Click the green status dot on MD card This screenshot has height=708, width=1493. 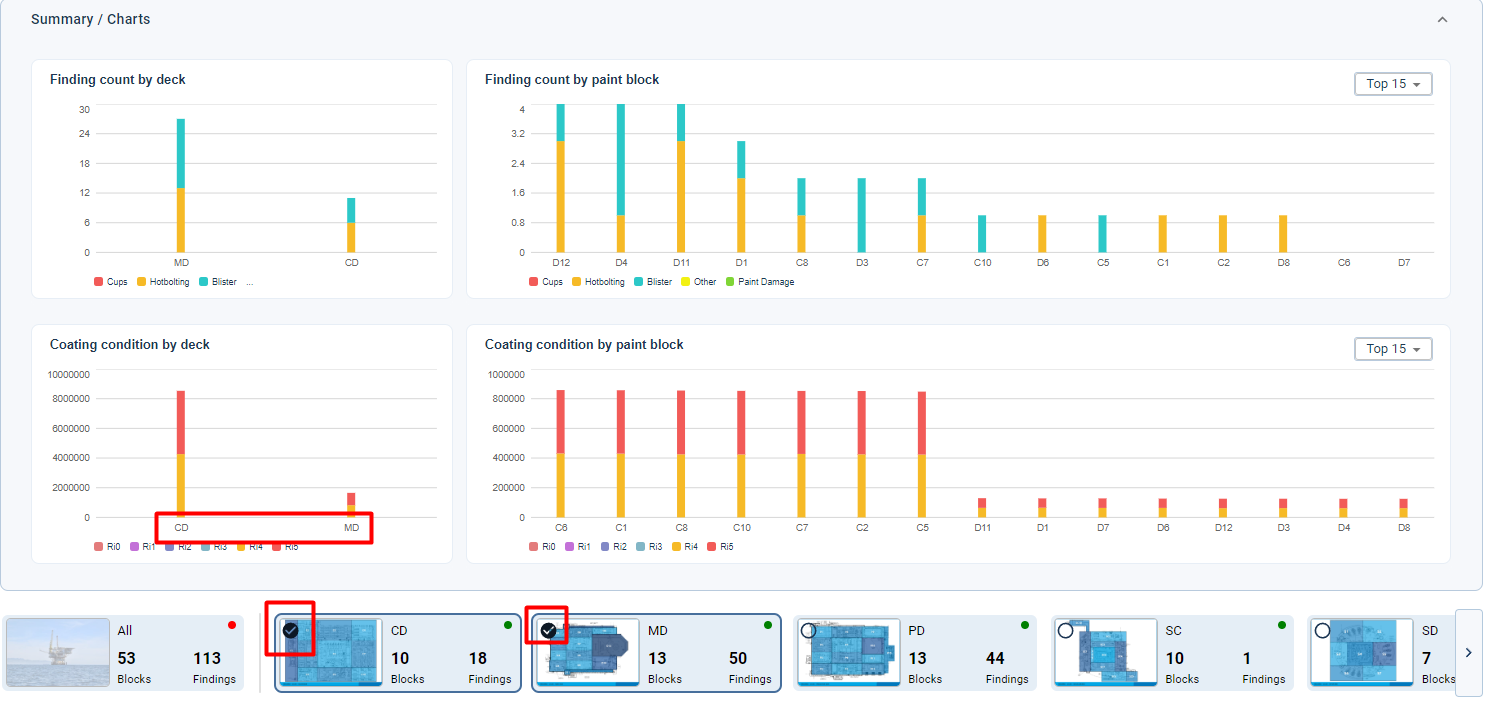pyautogui.click(x=767, y=625)
